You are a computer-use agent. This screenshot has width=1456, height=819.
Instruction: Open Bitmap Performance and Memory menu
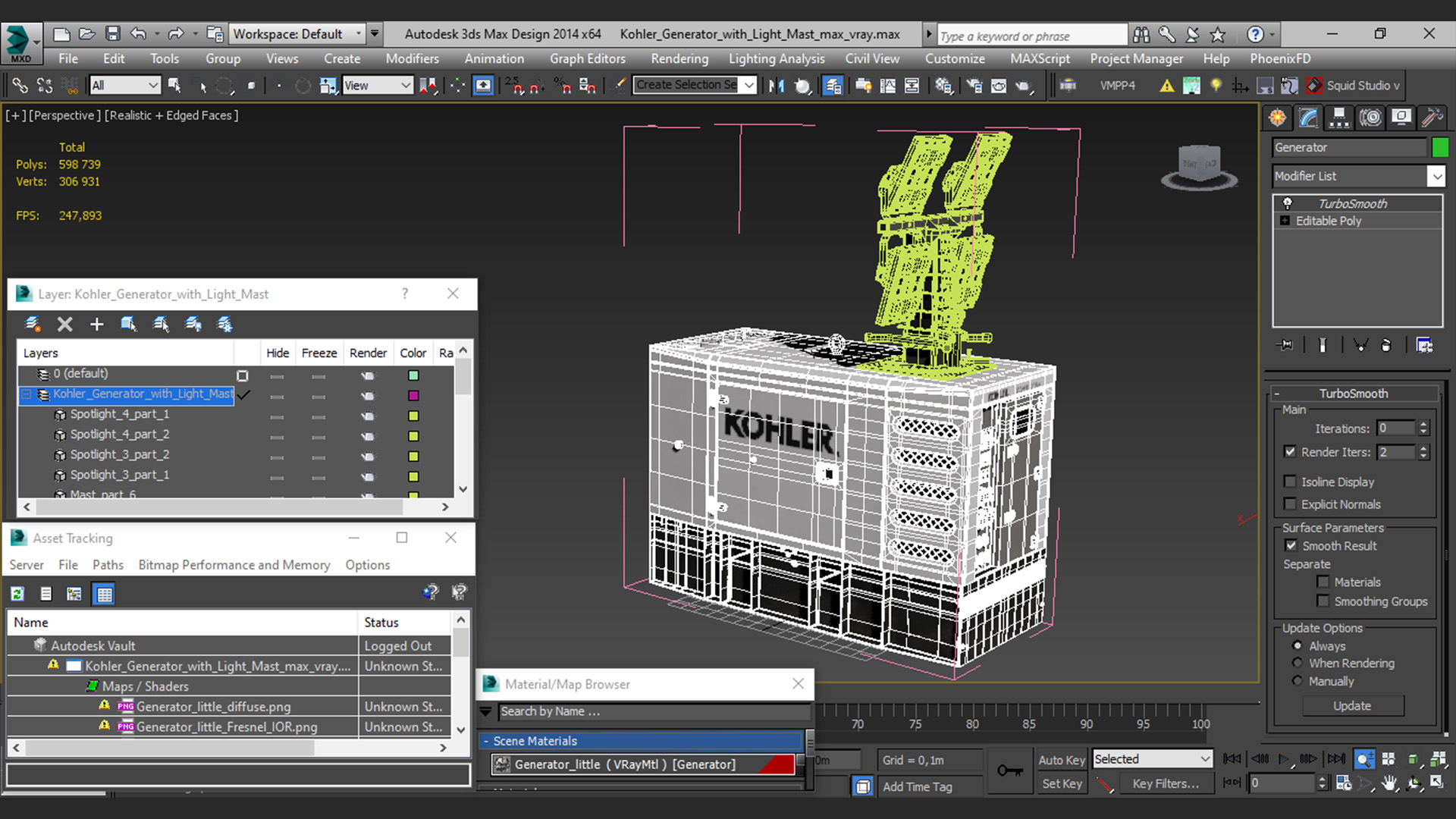point(234,565)
